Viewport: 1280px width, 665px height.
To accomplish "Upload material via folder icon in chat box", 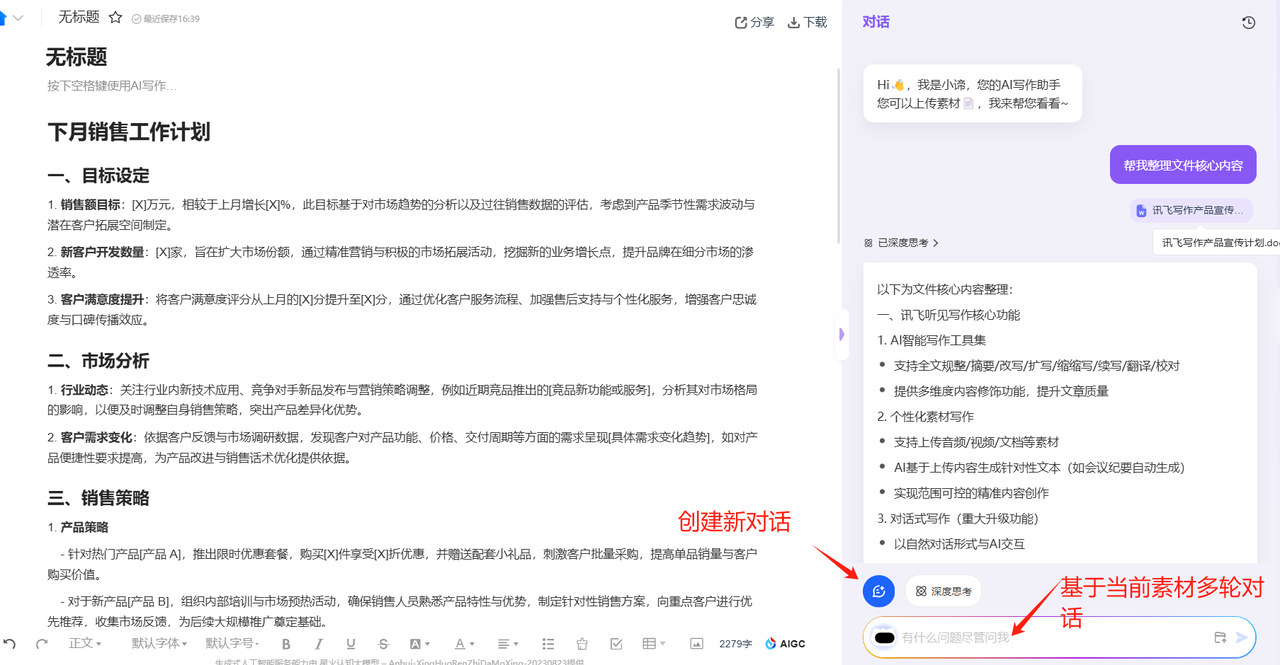I will (x=1220, y=637).
